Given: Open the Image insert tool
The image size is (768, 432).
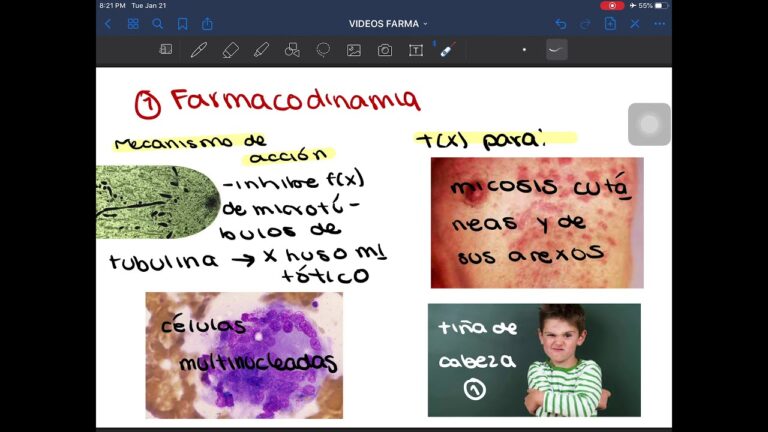Looking at the screenshot, I should tap(354, 50).
